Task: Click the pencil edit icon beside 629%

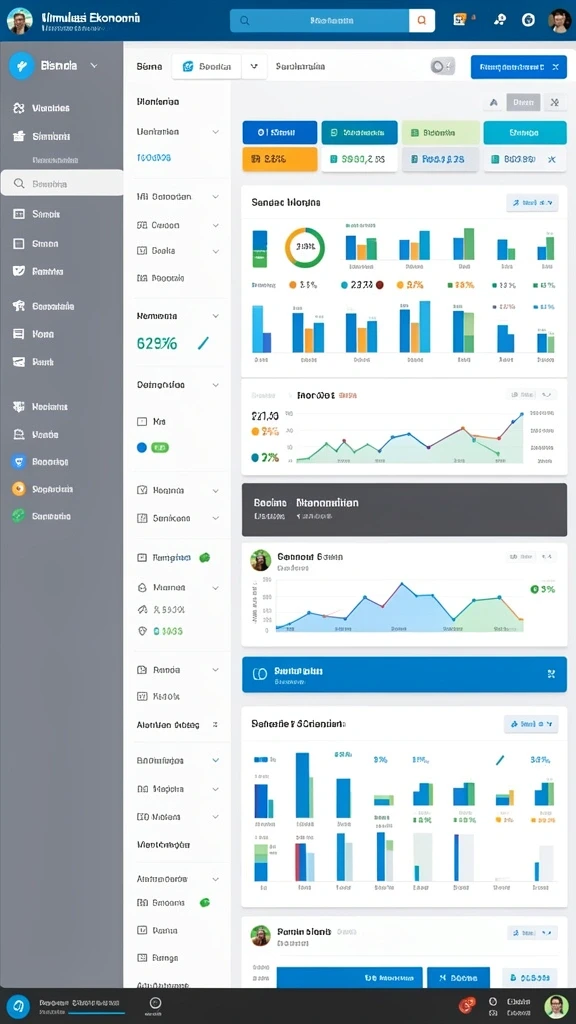Action: (203, 343)
